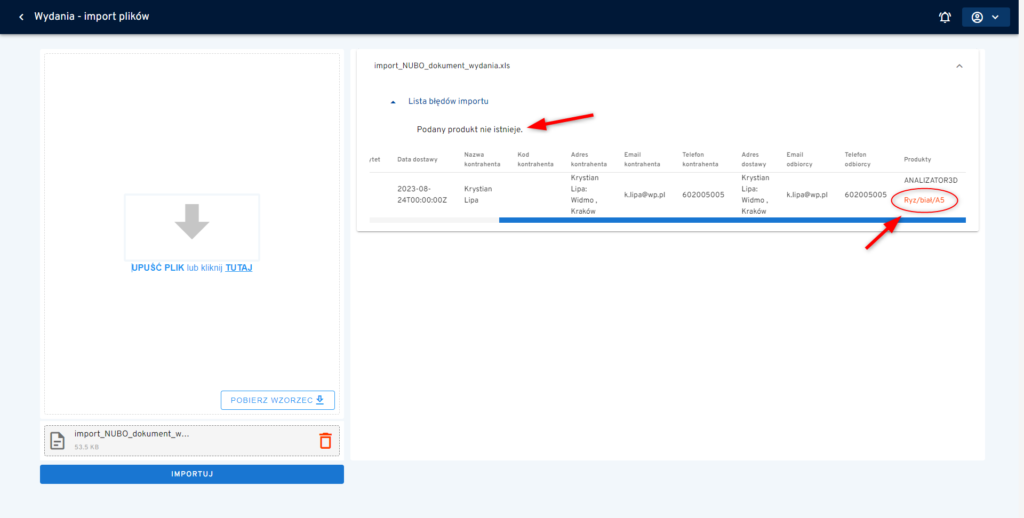Click the document icon of uploaded file
Screen dimensions: 1024x518
[59, 440]
